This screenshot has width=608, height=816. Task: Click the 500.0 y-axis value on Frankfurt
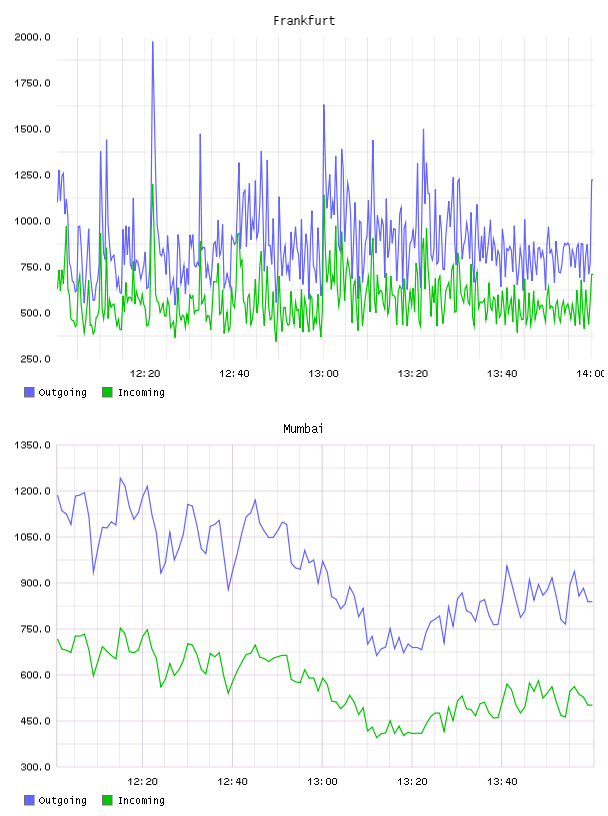(x=35, y=313)
